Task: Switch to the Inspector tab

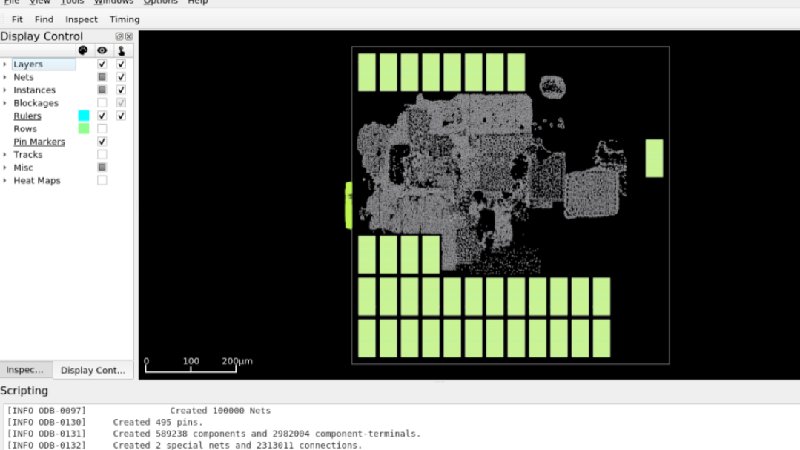Action: click(x=26, y=370)
